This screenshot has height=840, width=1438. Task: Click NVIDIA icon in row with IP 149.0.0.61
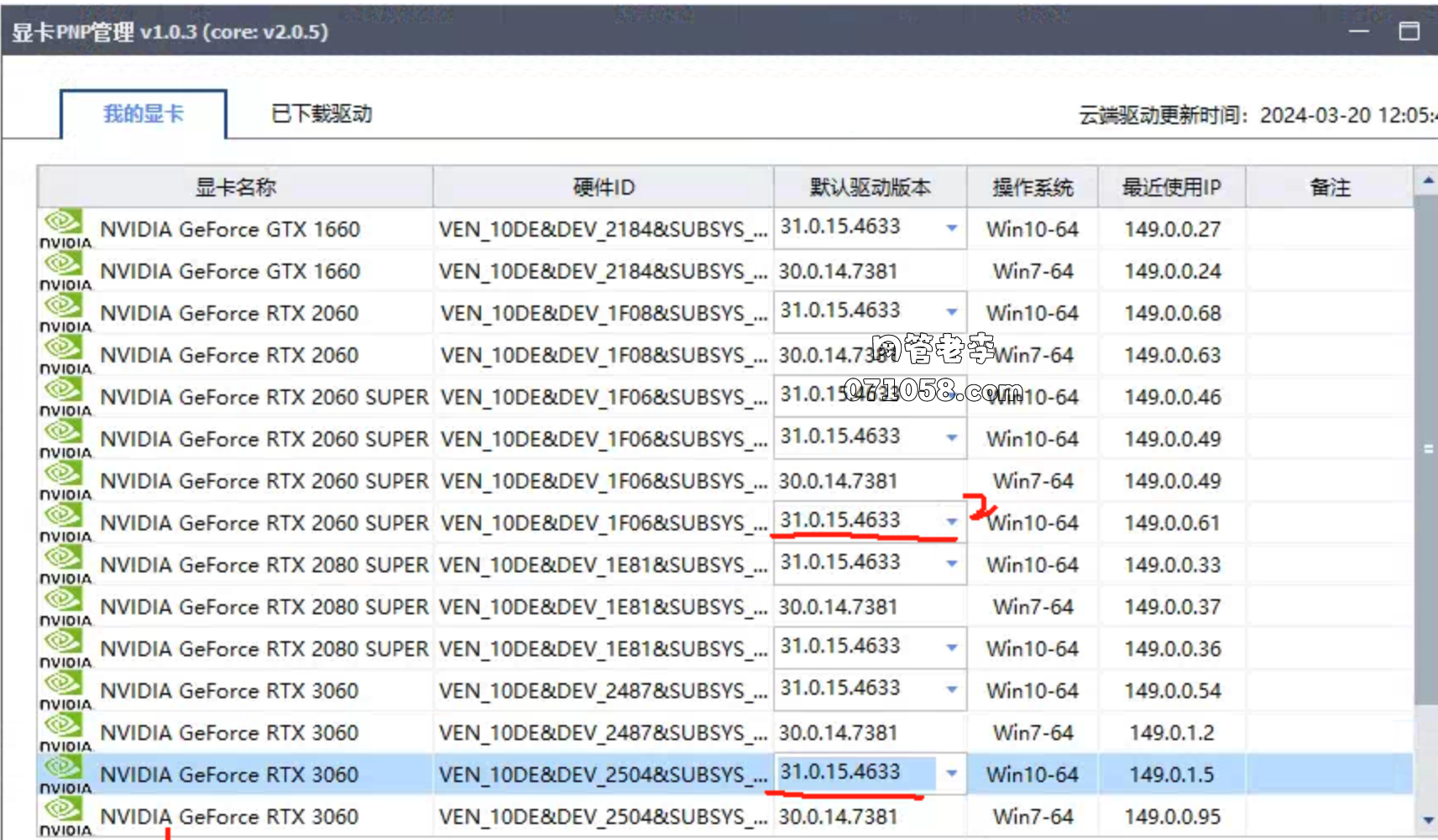coord(65,522)
